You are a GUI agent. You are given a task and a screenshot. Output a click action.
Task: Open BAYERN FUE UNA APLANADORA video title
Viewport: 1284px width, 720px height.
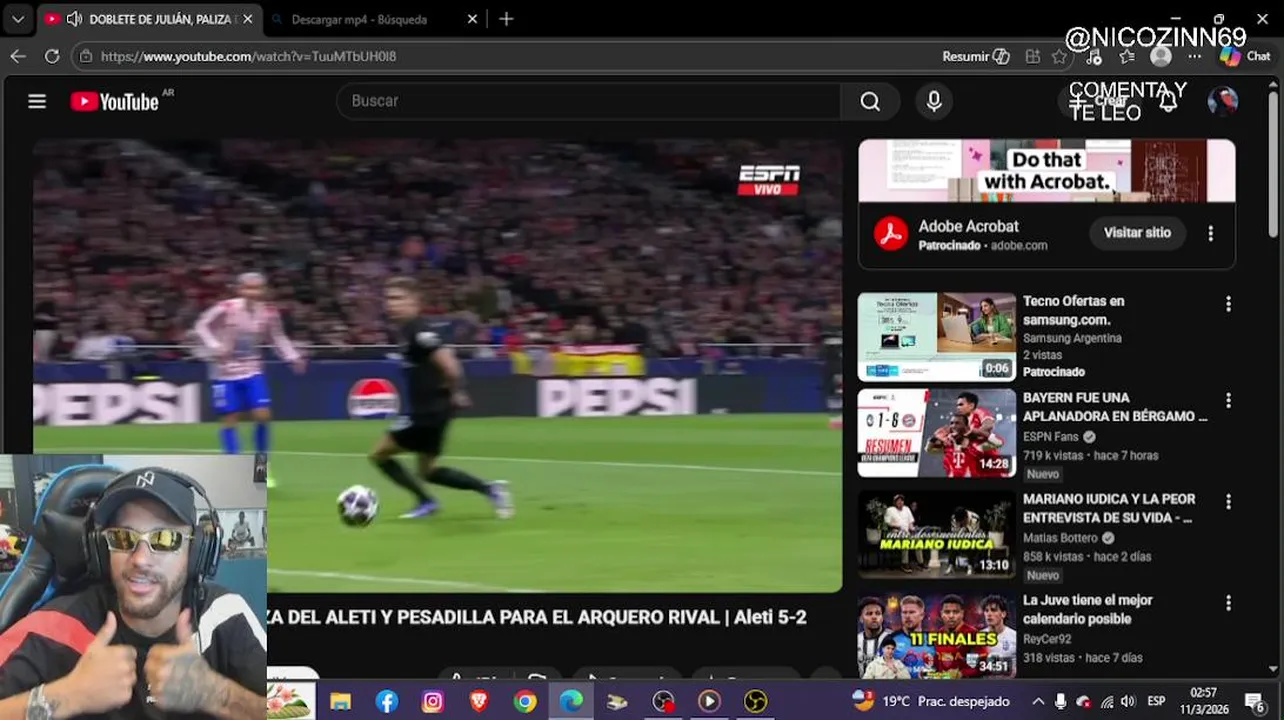click(1115, 407)
